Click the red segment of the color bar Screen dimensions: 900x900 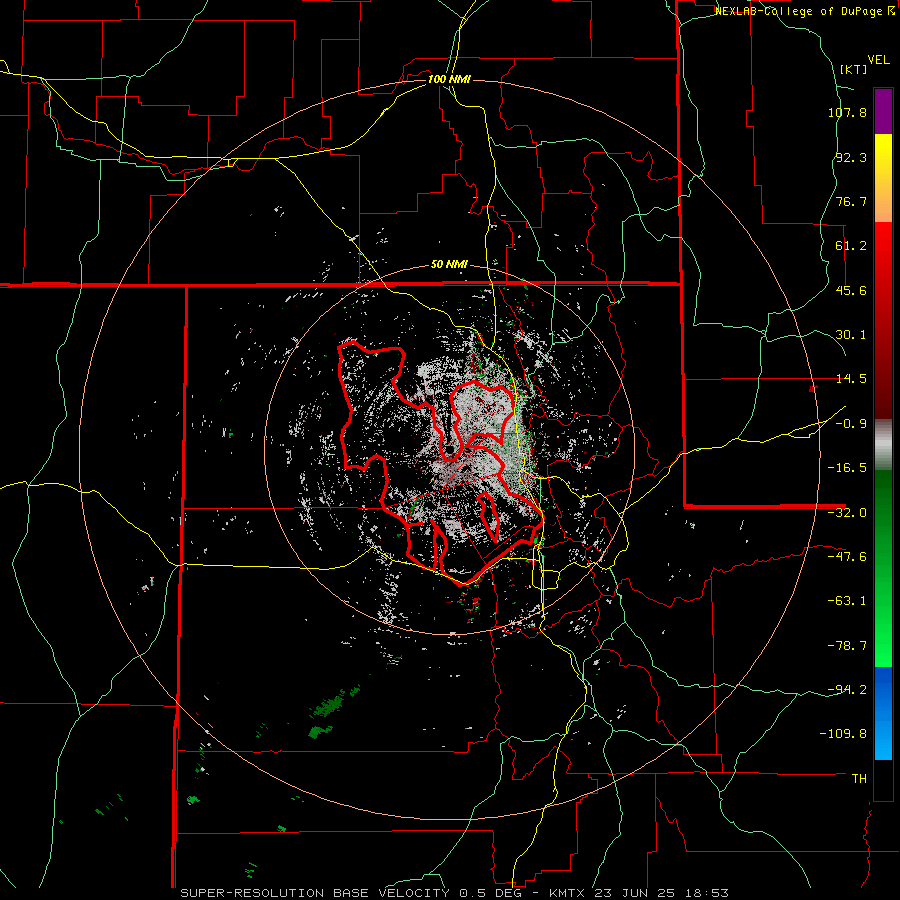coord(883,320)
